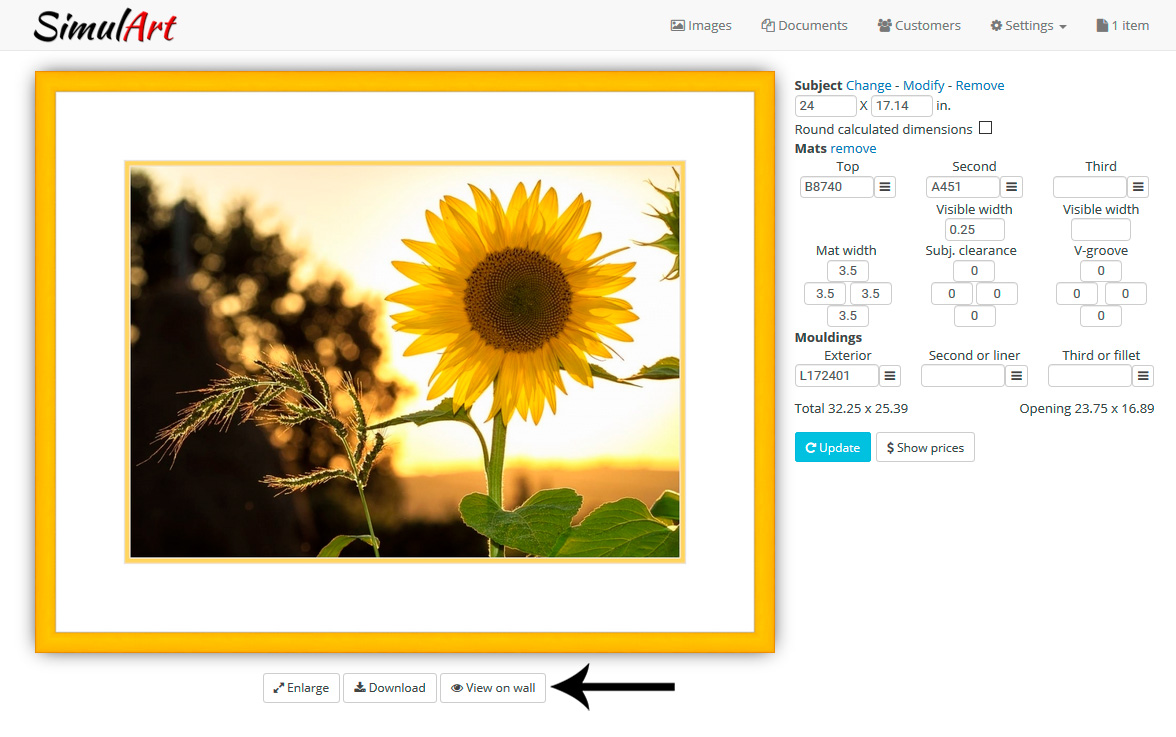Click the Total 32.25 x 25.39 text
Screen dimensions: 1176x737
[x=851, y=409]
